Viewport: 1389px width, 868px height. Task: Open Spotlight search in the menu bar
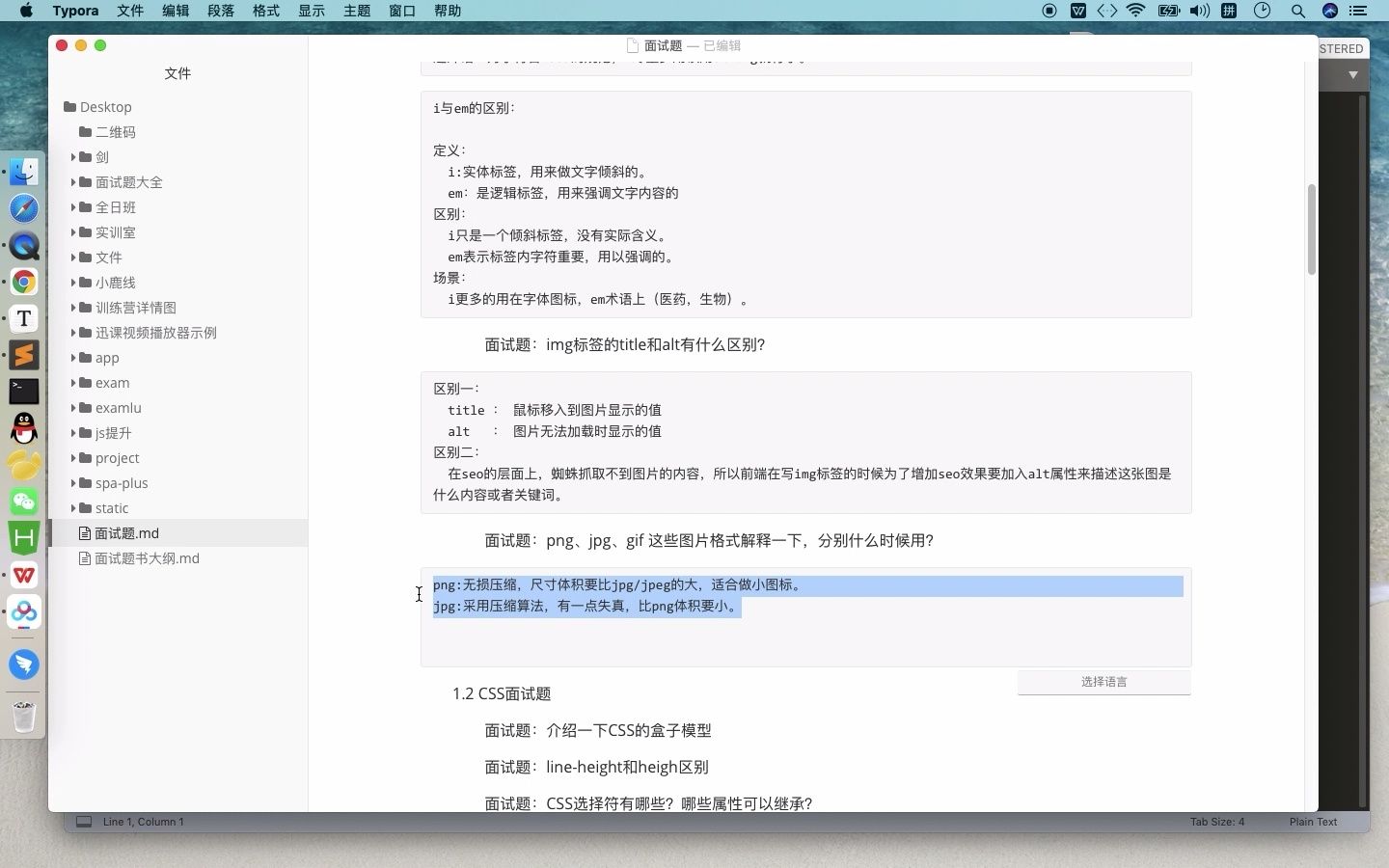pos(1298,11)
